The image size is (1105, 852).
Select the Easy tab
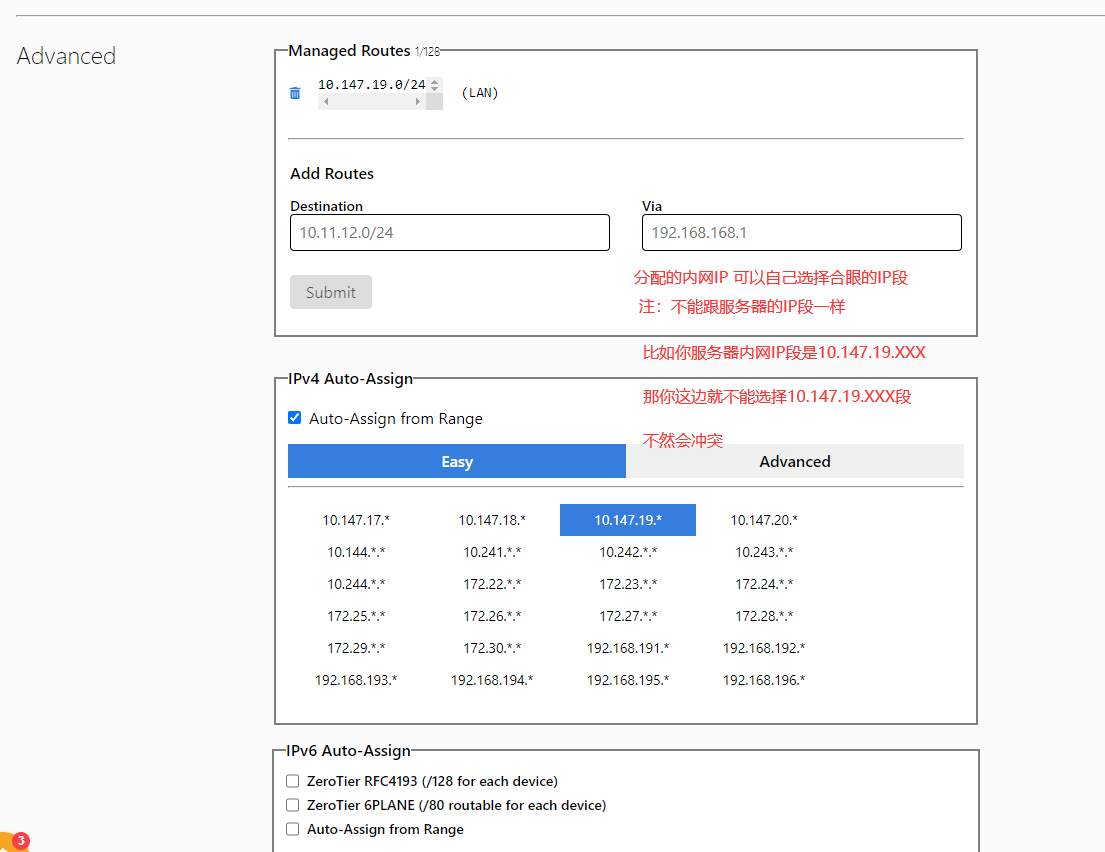[456, 461]
